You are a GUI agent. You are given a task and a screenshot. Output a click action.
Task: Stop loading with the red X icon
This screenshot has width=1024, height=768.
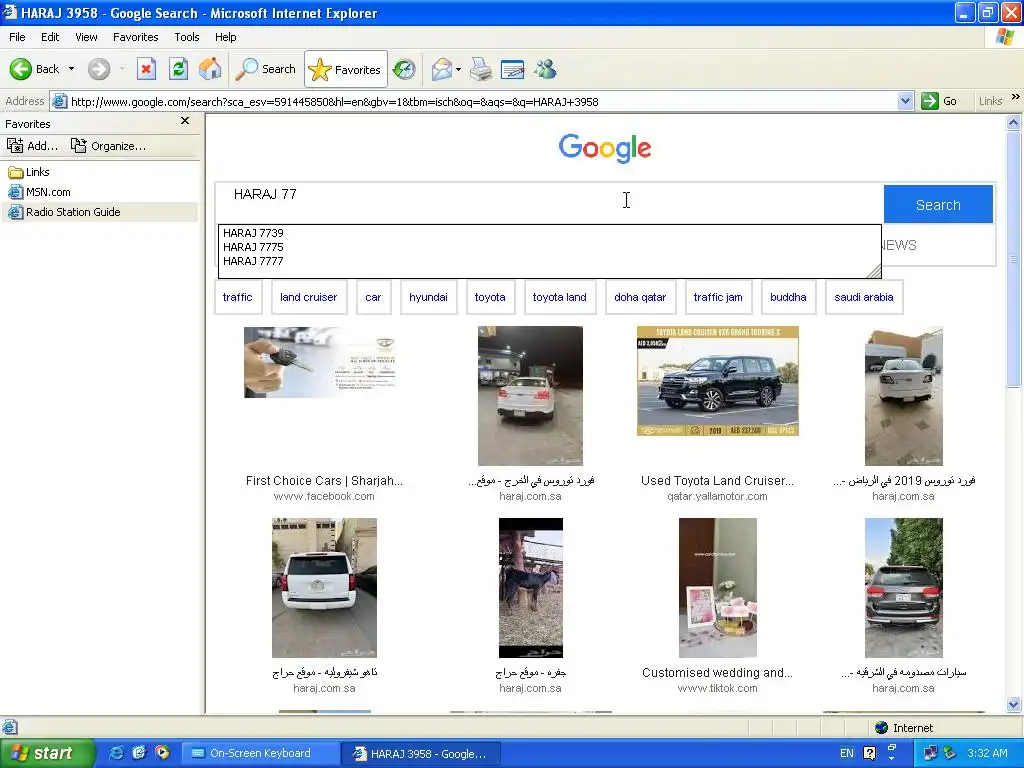146,69
